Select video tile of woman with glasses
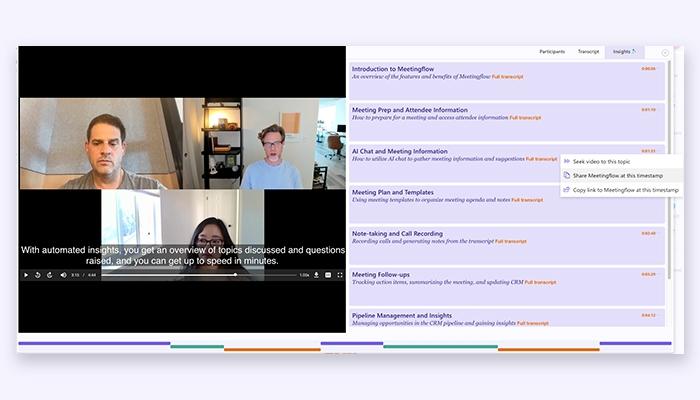 point(183,234)
